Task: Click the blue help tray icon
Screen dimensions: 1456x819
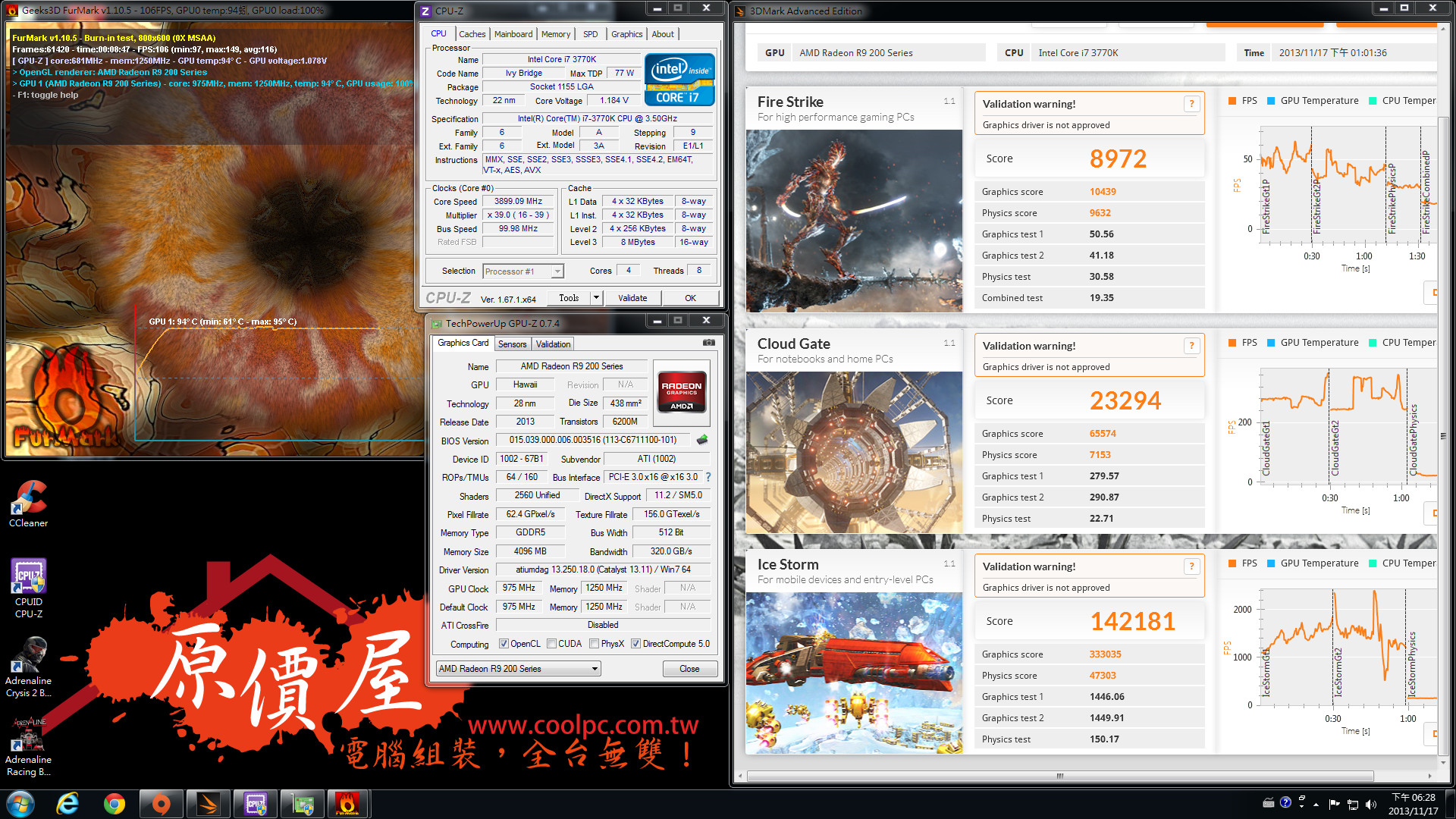Action: (1285, 802)
